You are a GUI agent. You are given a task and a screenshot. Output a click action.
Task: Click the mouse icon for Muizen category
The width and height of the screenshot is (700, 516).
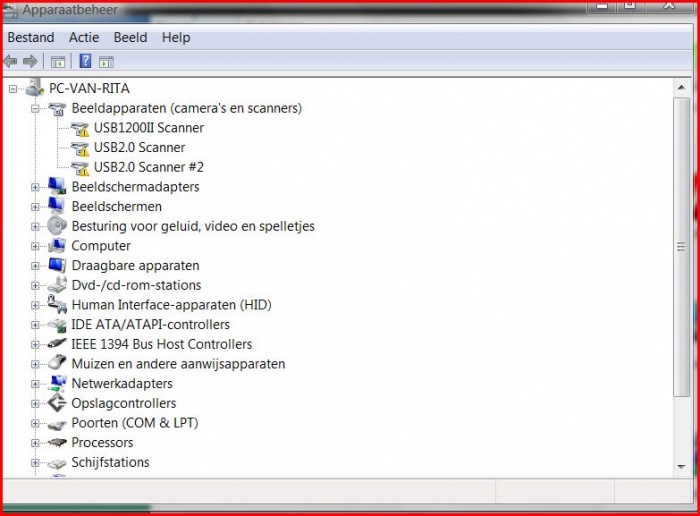coord(57,362)
